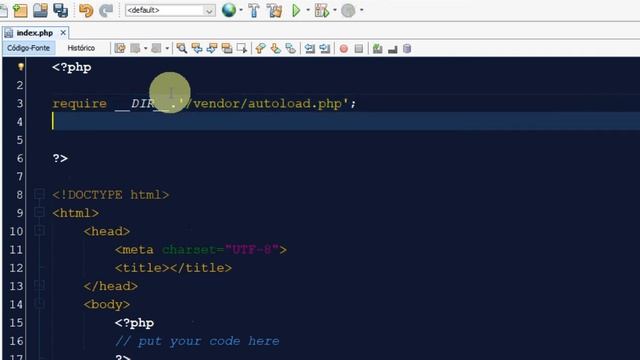640x360 pixels.
Task: Click the lightbulb hint on line 1
Action: pos(20,67)
